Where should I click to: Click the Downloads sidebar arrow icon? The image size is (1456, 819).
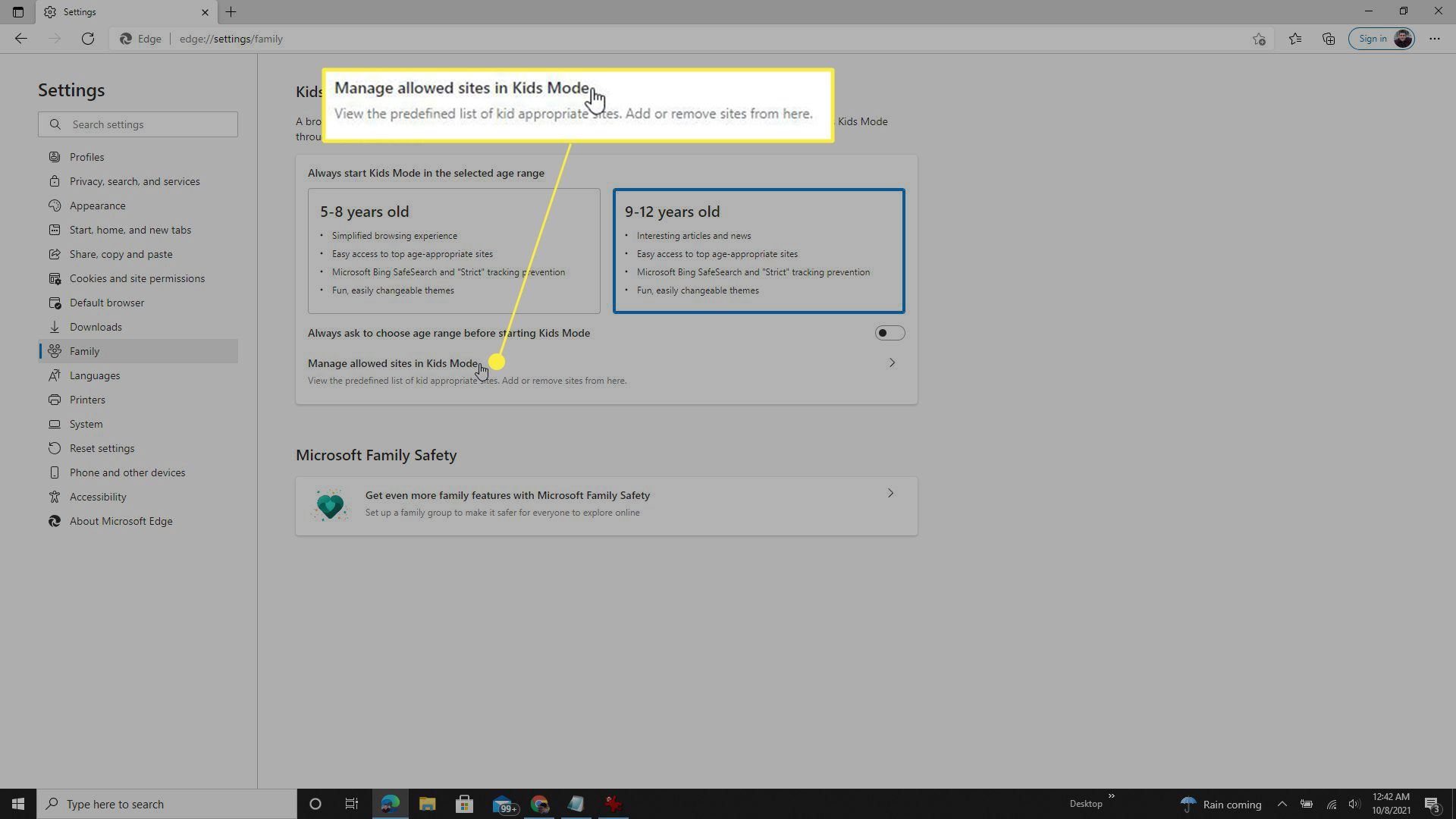(55, 327)
